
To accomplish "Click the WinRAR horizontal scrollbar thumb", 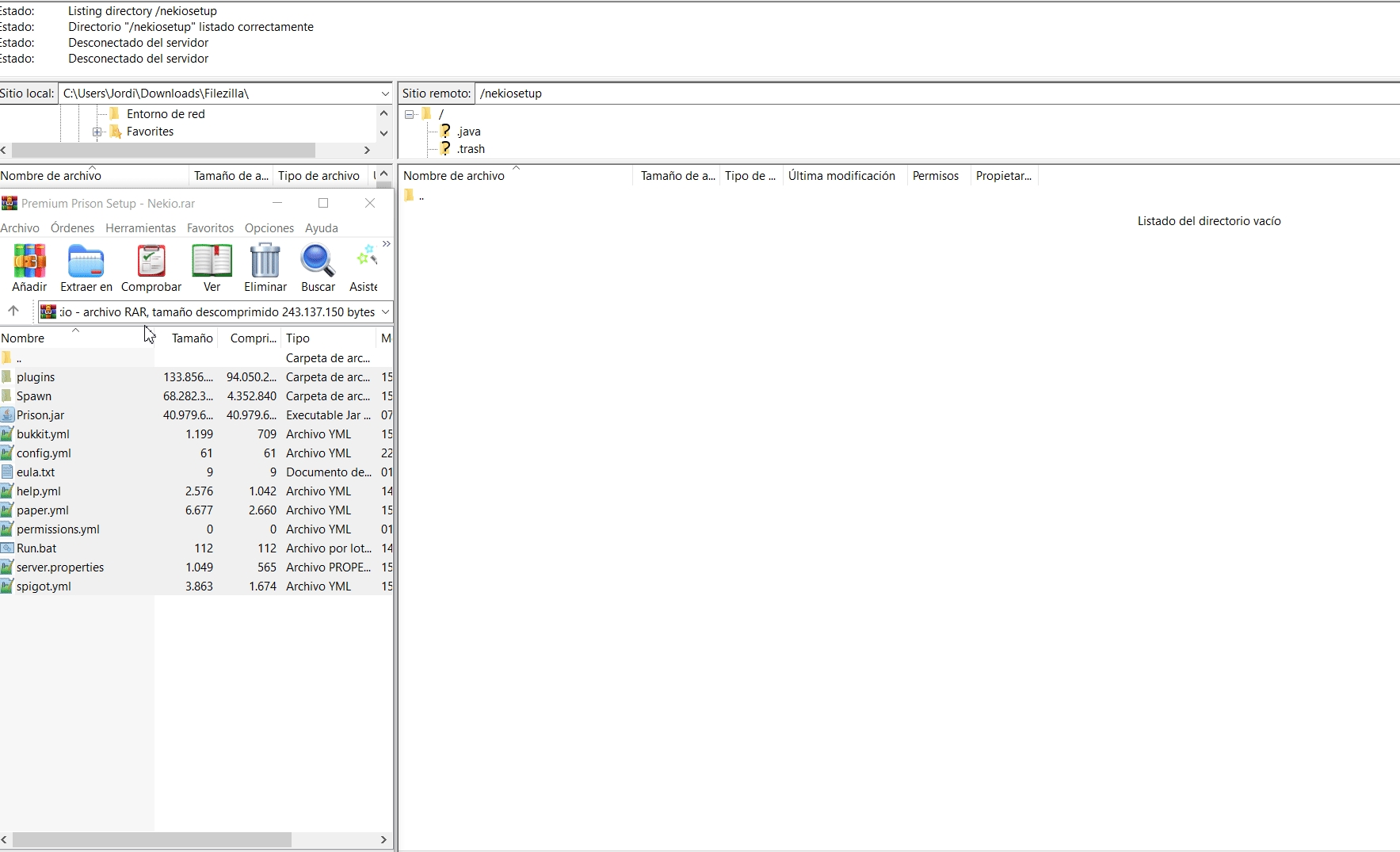I will [x=152, y=839].
